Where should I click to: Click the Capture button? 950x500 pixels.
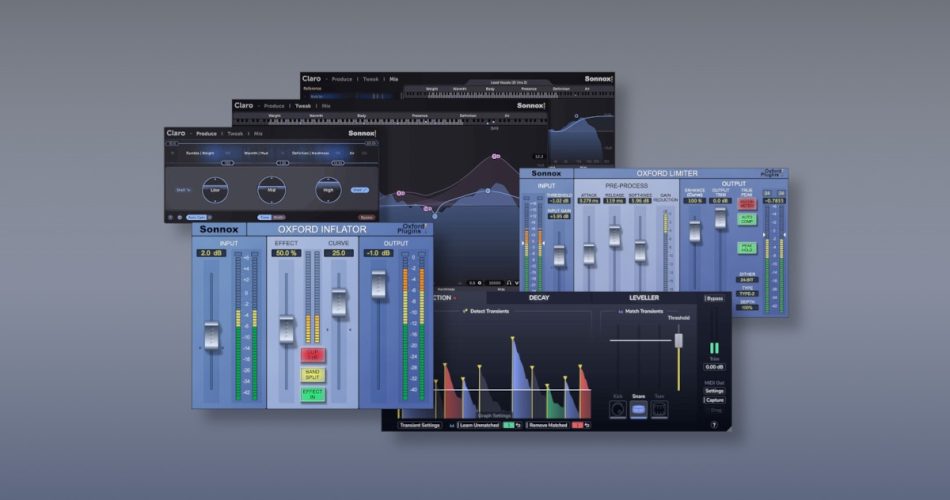[x=714, y=400]
